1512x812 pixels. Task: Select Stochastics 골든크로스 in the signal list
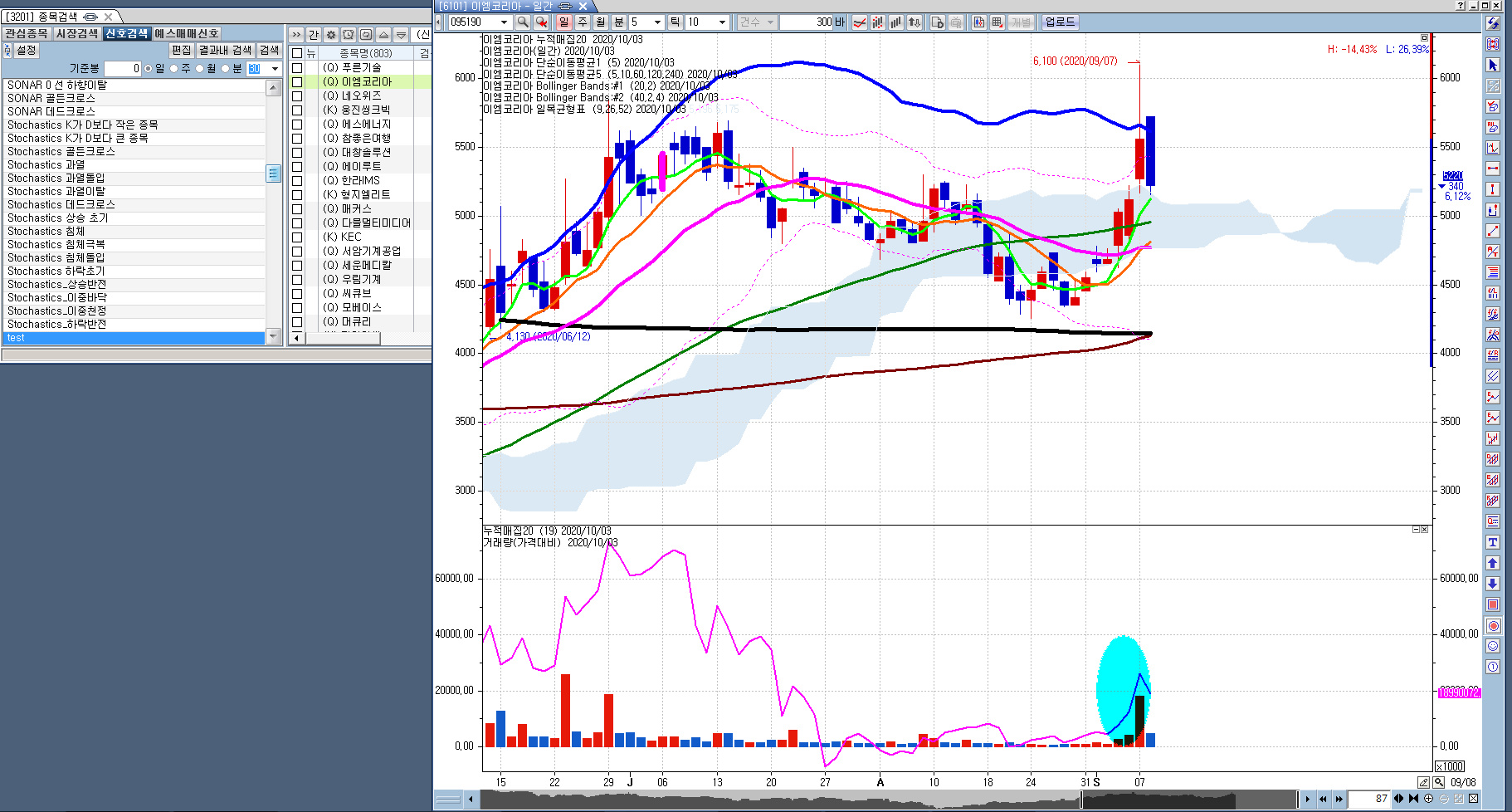point(61,151)
